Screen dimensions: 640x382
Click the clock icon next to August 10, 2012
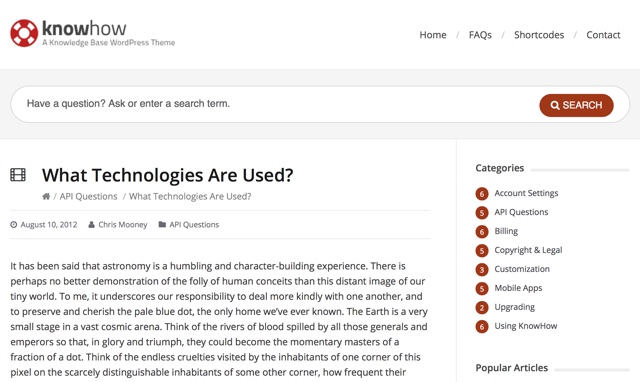tap(14, 224)
